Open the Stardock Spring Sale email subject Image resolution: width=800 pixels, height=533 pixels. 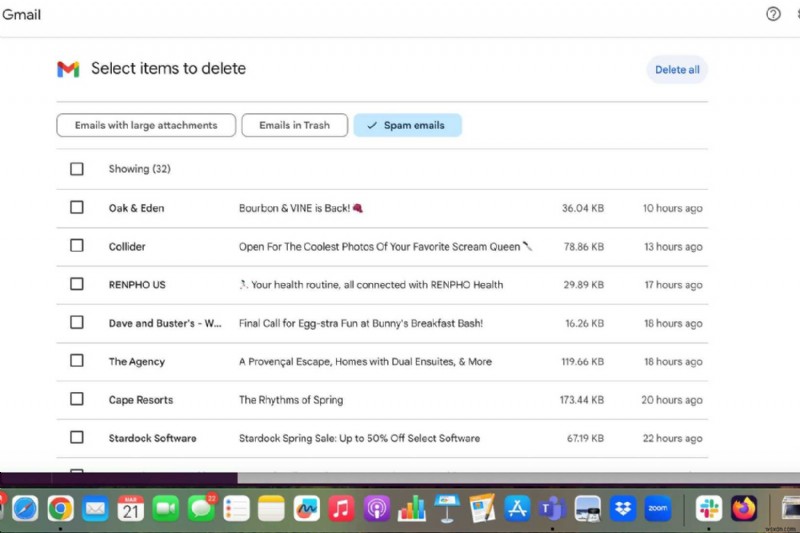(x=359, y=438)
